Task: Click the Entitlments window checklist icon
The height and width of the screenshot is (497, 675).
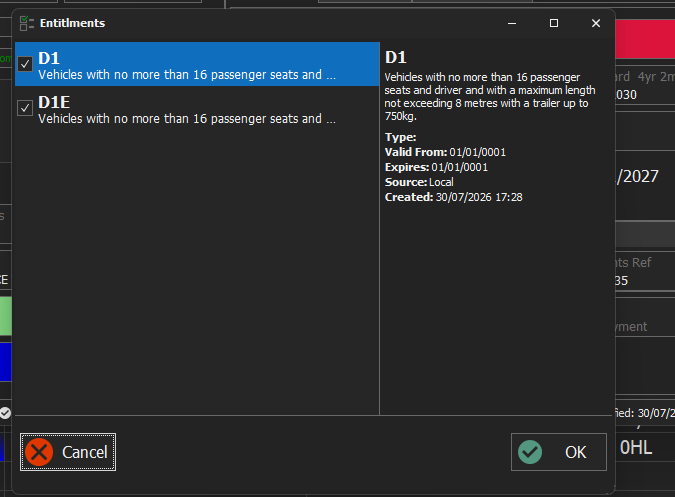Action: click(27, 23)
